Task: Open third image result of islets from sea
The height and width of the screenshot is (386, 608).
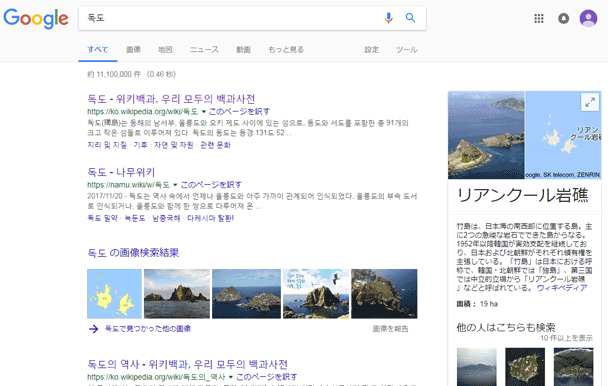Action: (247, 294)
